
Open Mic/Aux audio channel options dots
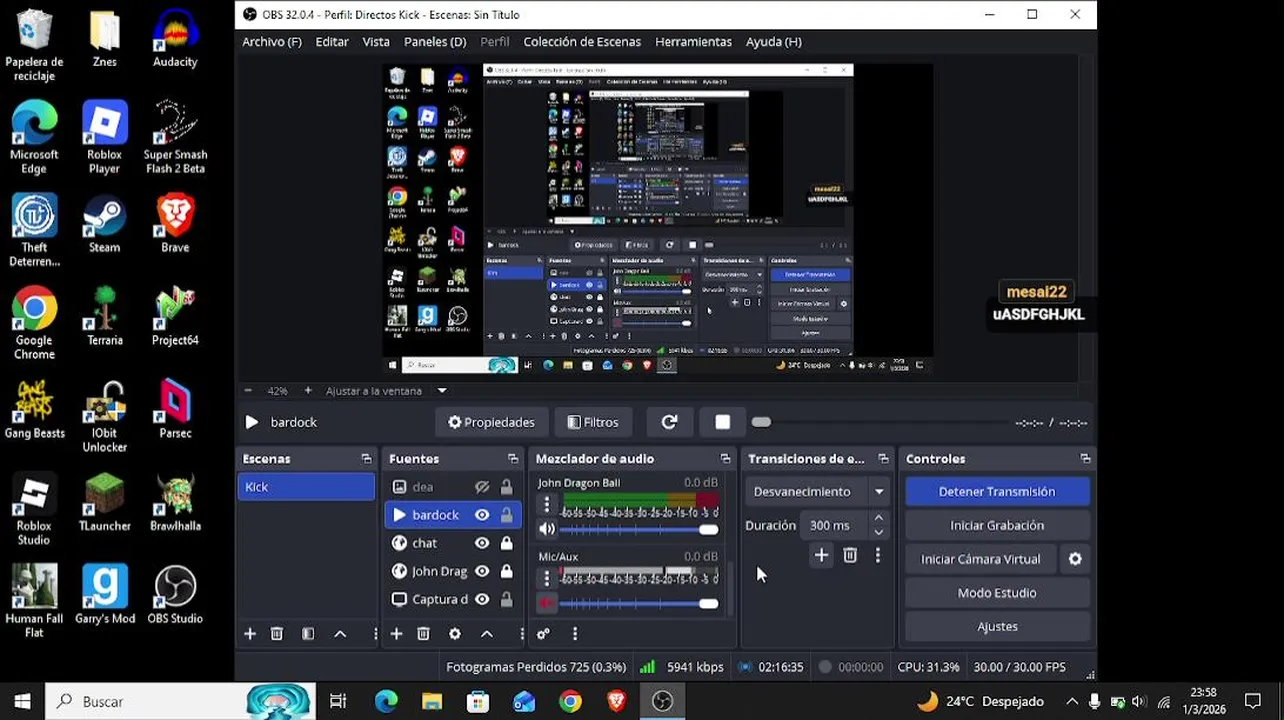tap(546, 578)
